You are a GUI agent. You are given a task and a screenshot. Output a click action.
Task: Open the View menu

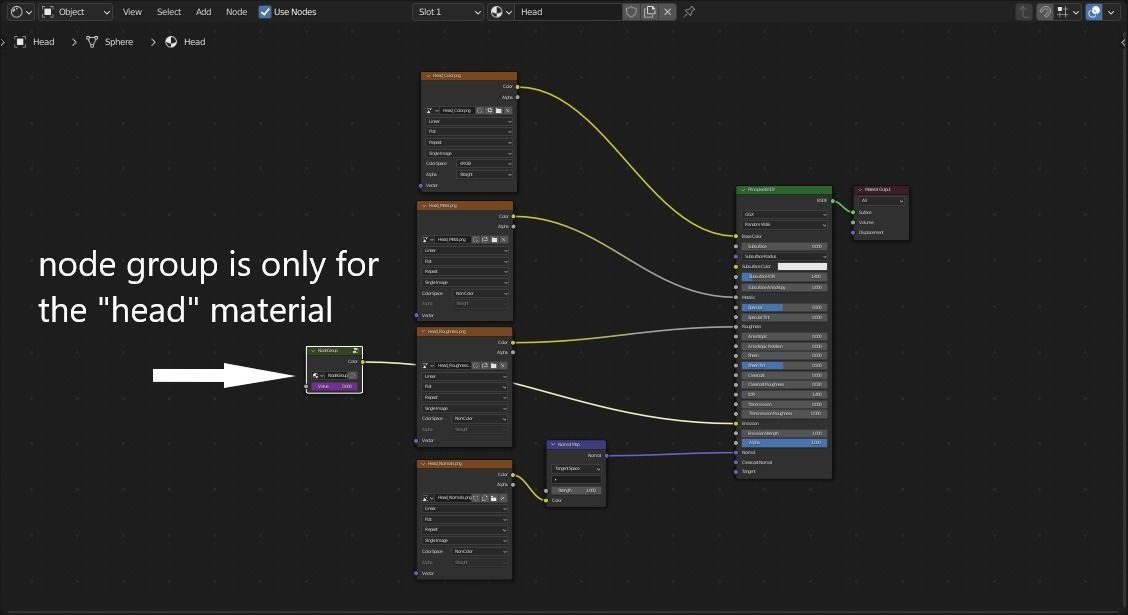132,12
